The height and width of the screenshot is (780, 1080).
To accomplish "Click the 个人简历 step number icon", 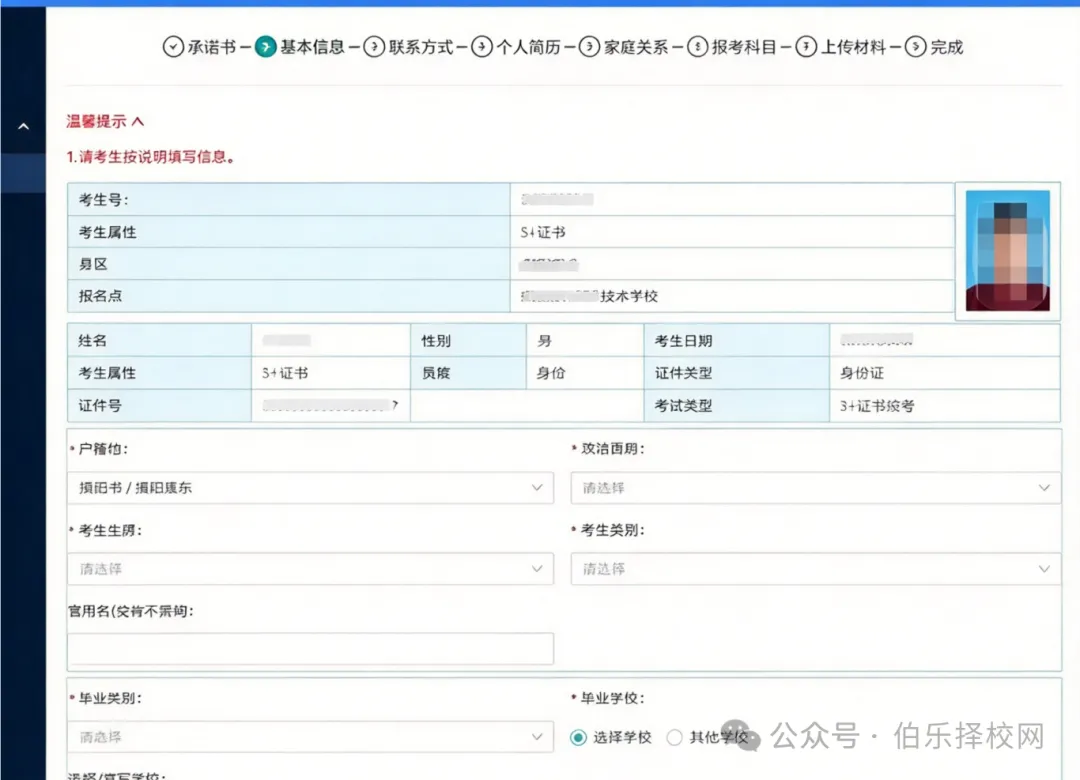I will coord(481,47).
